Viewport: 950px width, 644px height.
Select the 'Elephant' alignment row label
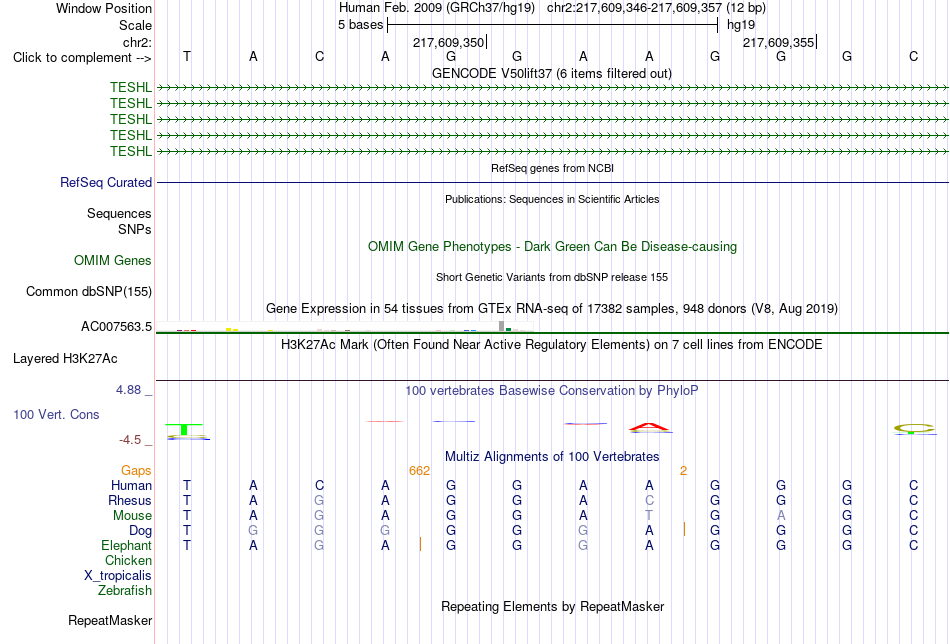(x=126, y=545)
